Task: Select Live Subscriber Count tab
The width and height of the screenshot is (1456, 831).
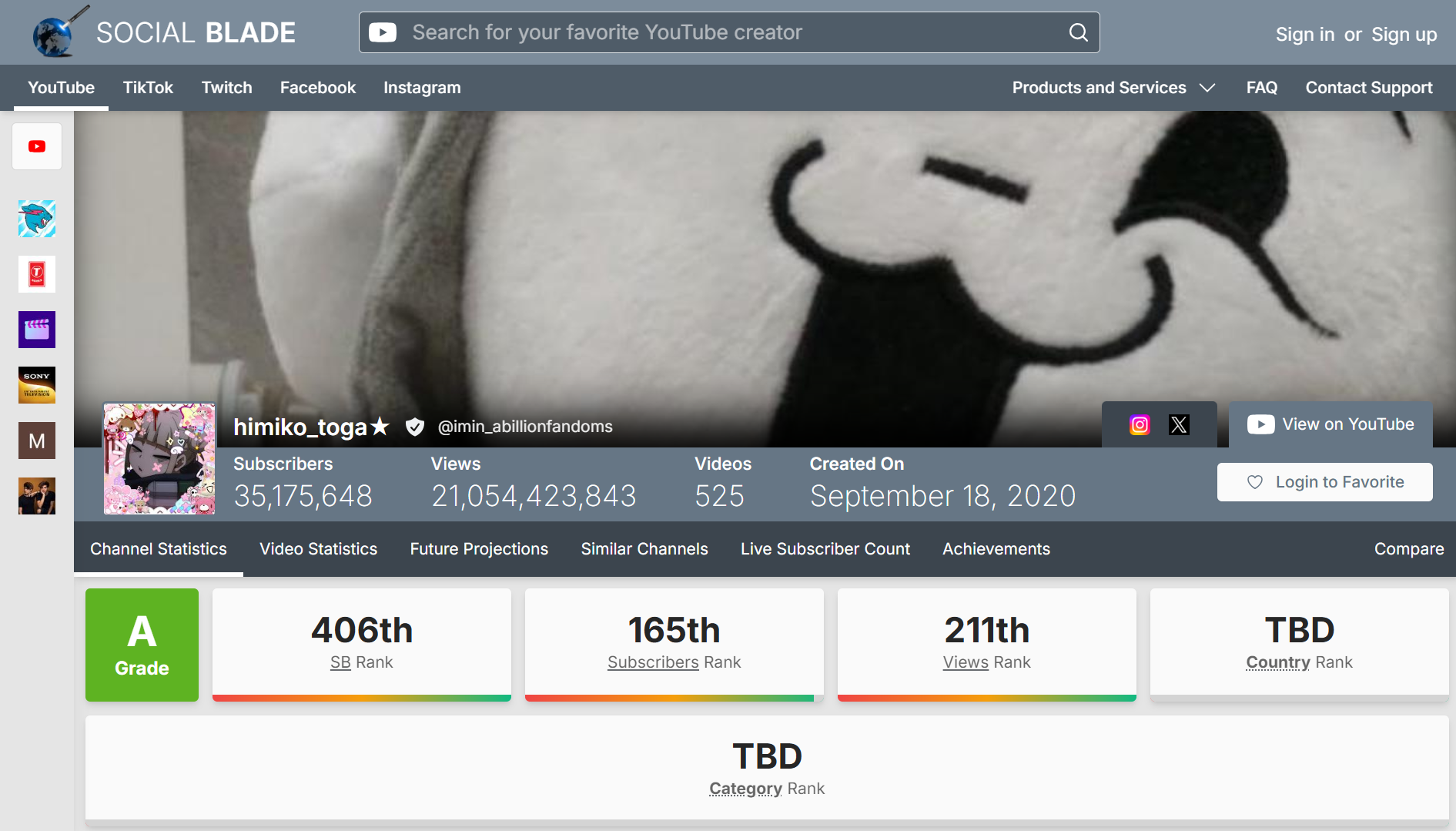Action: (x=825, y=549)
